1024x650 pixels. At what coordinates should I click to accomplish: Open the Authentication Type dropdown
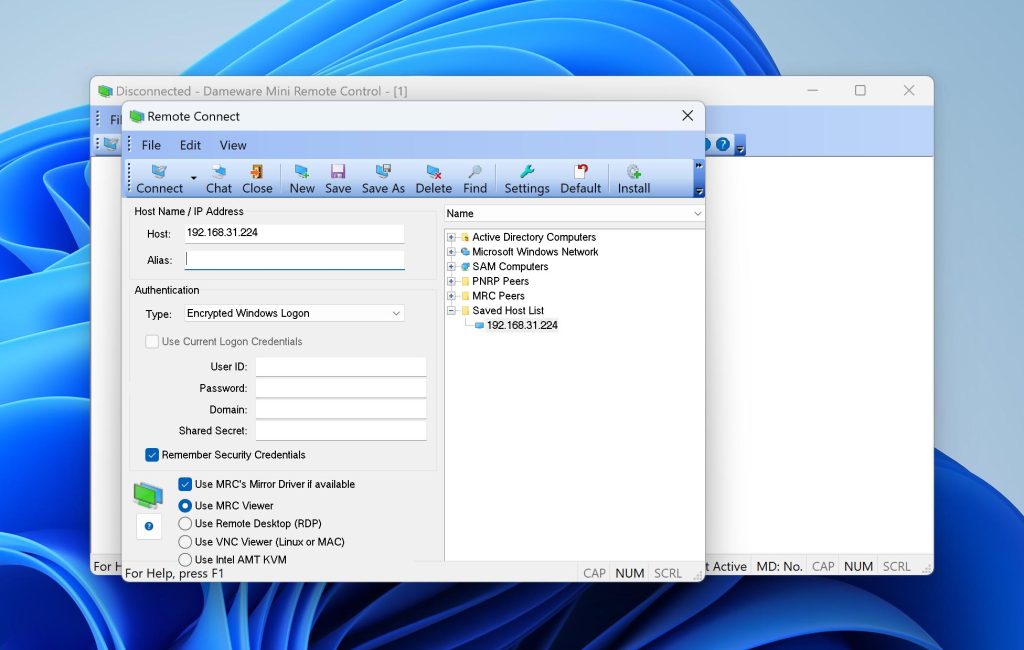(x=398, y=313)
